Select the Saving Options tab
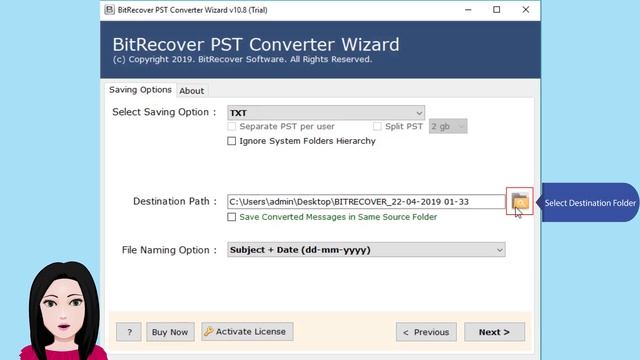640x360 pixels. [140, 90]
